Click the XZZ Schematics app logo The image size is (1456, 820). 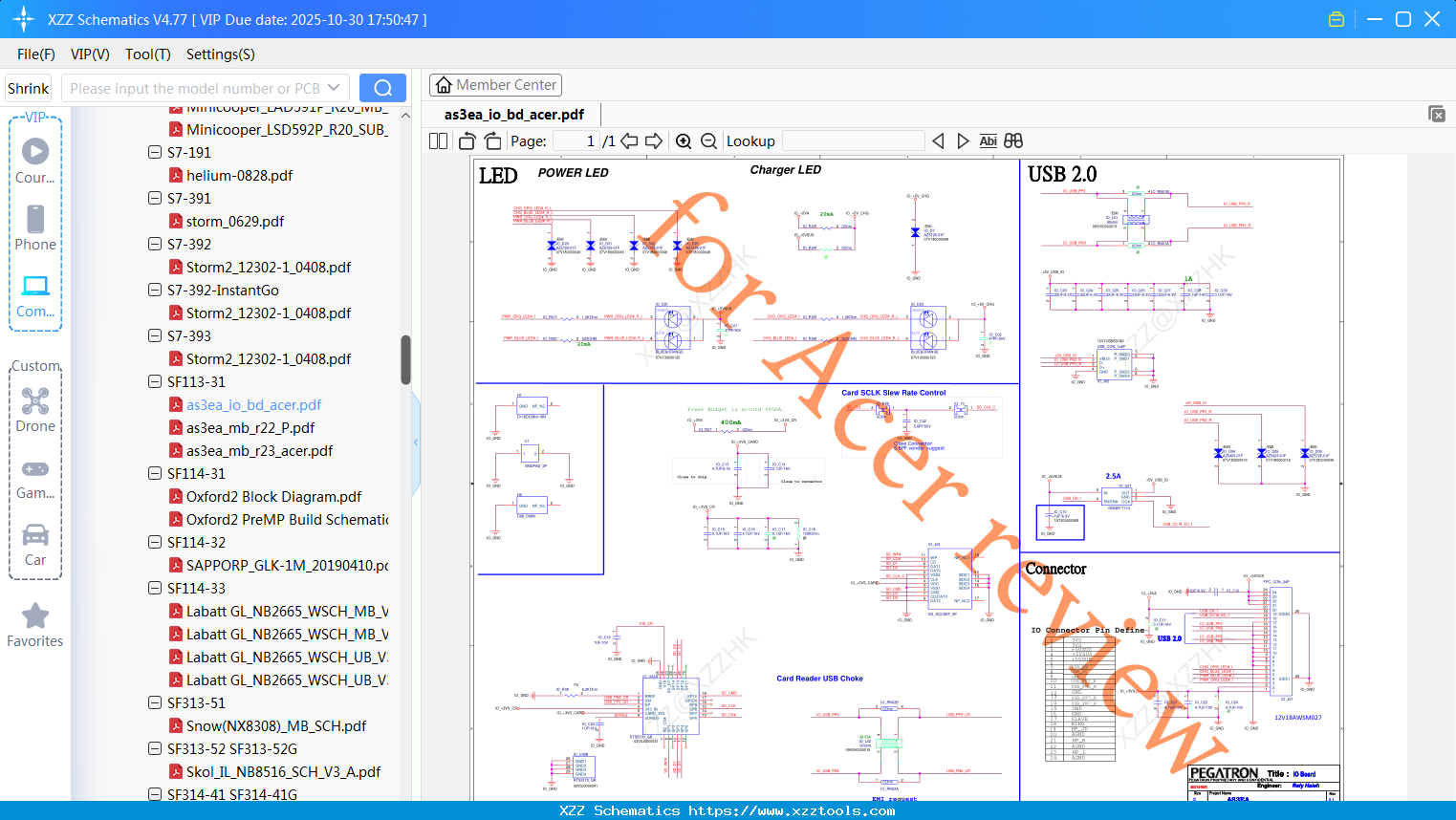pyautogui.click(x=23, y=19)
